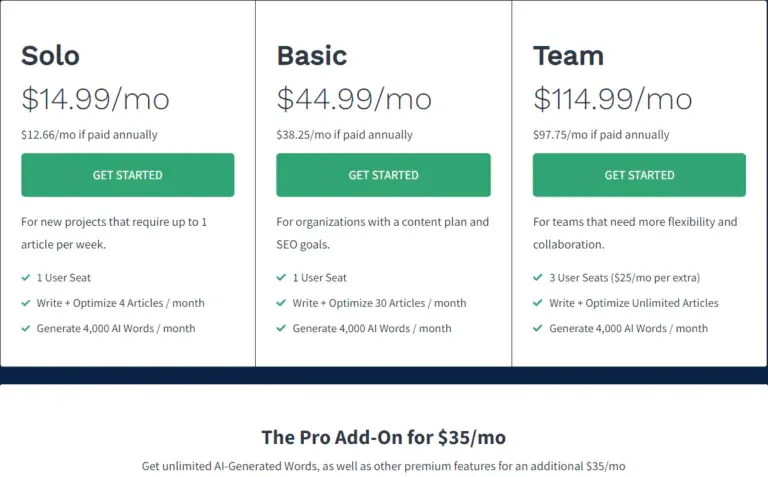The width and height of the screenshot is (768, 477).
Task: Click the $114.99/mo price text
Action: point(612,99)
